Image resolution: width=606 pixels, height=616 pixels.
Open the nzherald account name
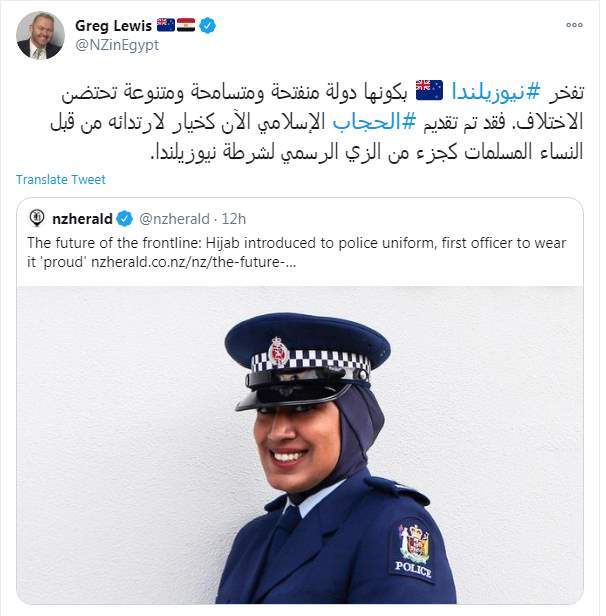pyautogui.click(x=82, y=219)
